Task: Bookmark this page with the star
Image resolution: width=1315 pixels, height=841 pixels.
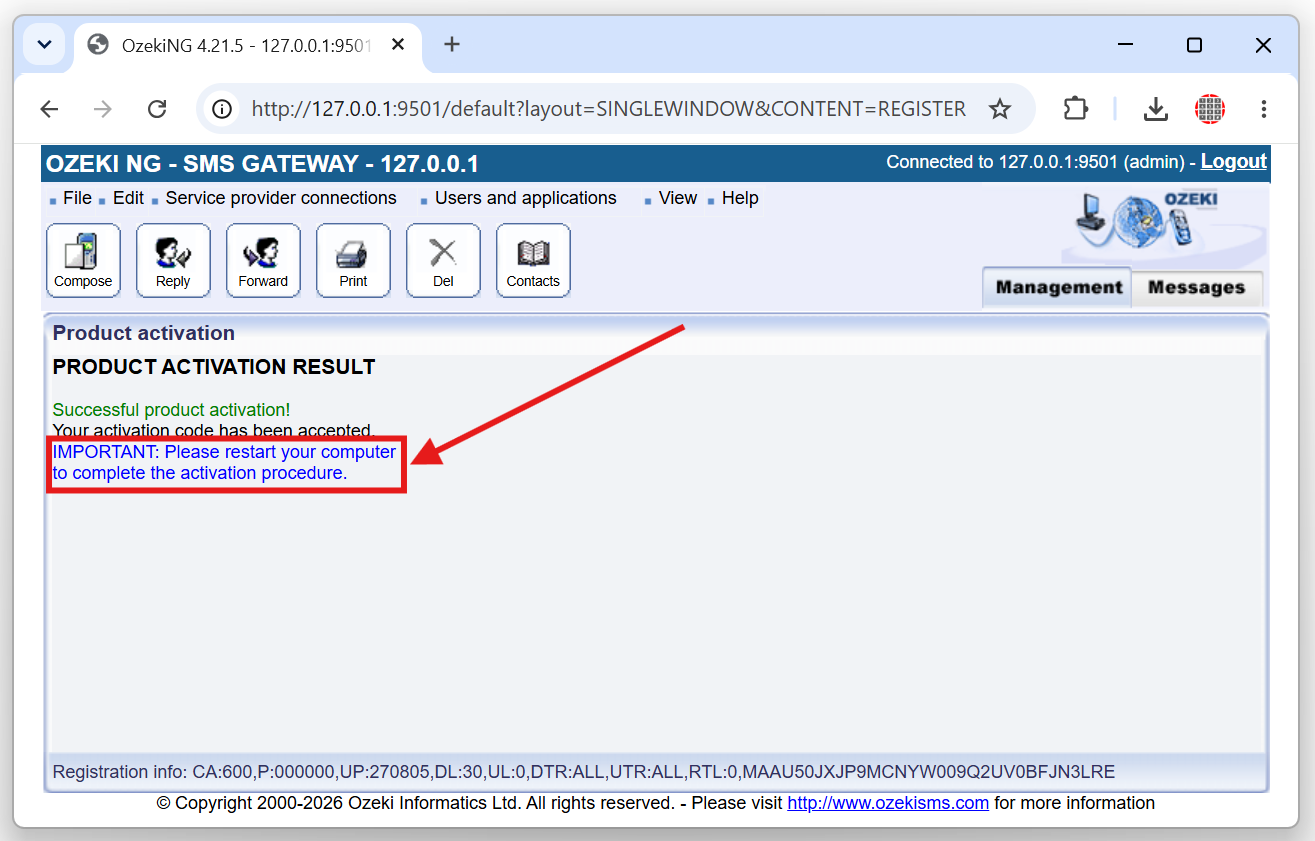Action: pos(1000,109)
